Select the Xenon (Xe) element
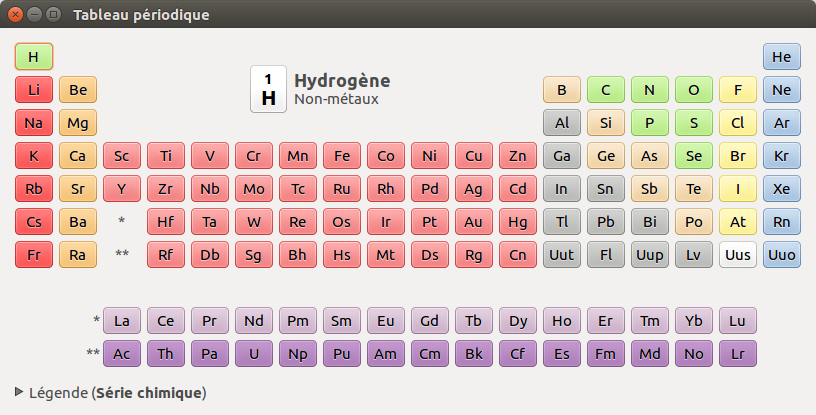This screenshot has height=415, width=816. [x=782, y=188]
